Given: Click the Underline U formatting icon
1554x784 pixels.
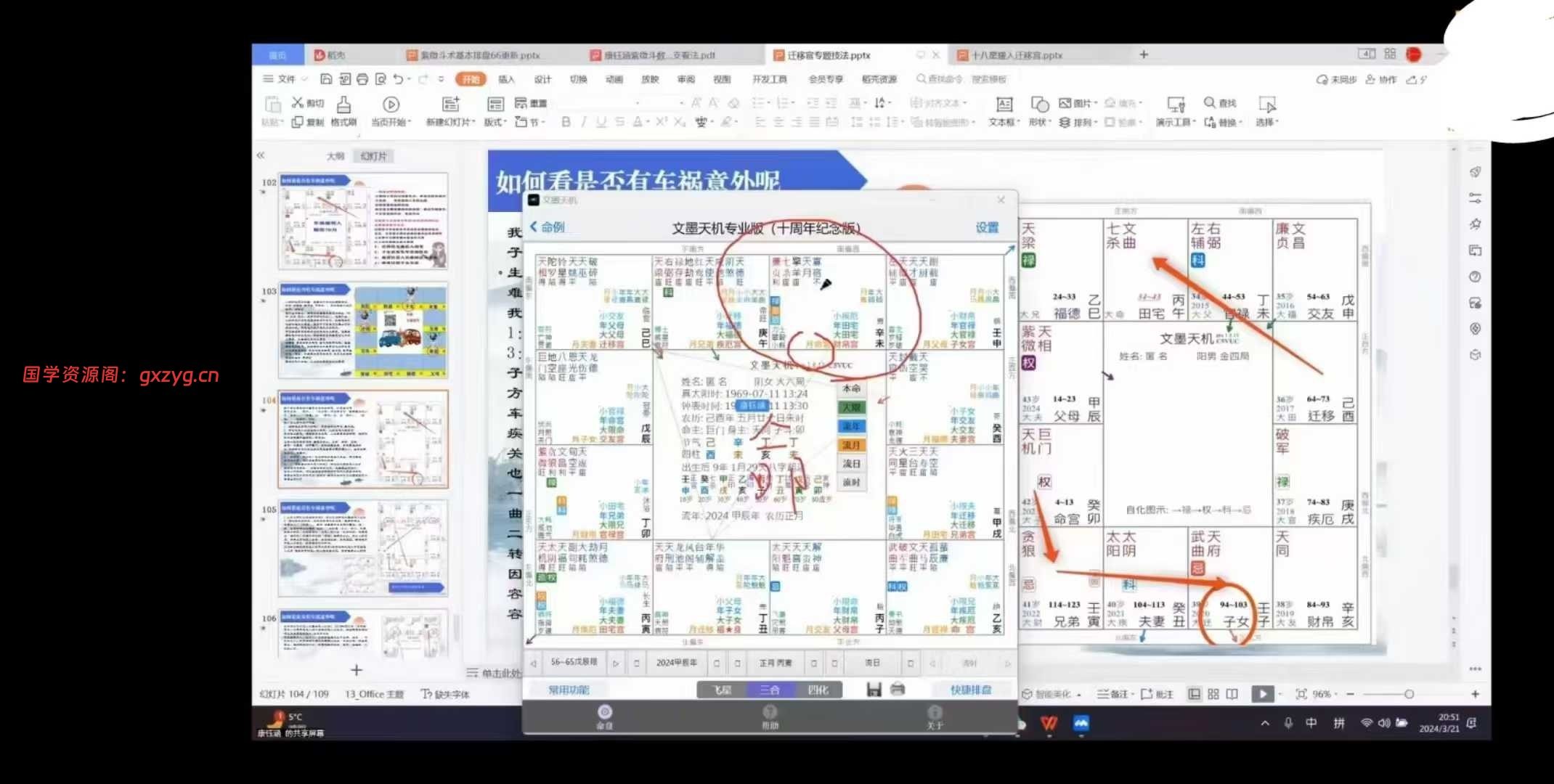Looking at the screenshot, I should click(601, 122).
